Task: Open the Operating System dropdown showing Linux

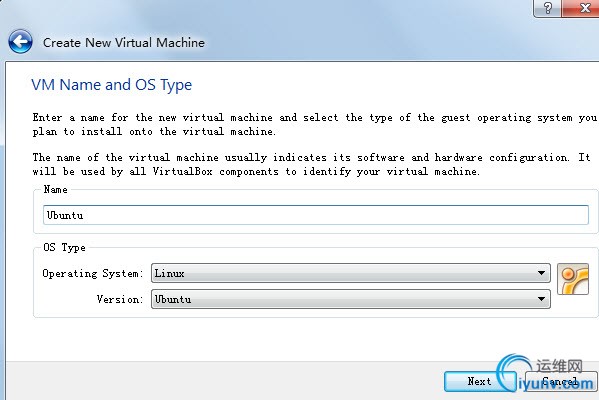Action: [x=351, y=273]
